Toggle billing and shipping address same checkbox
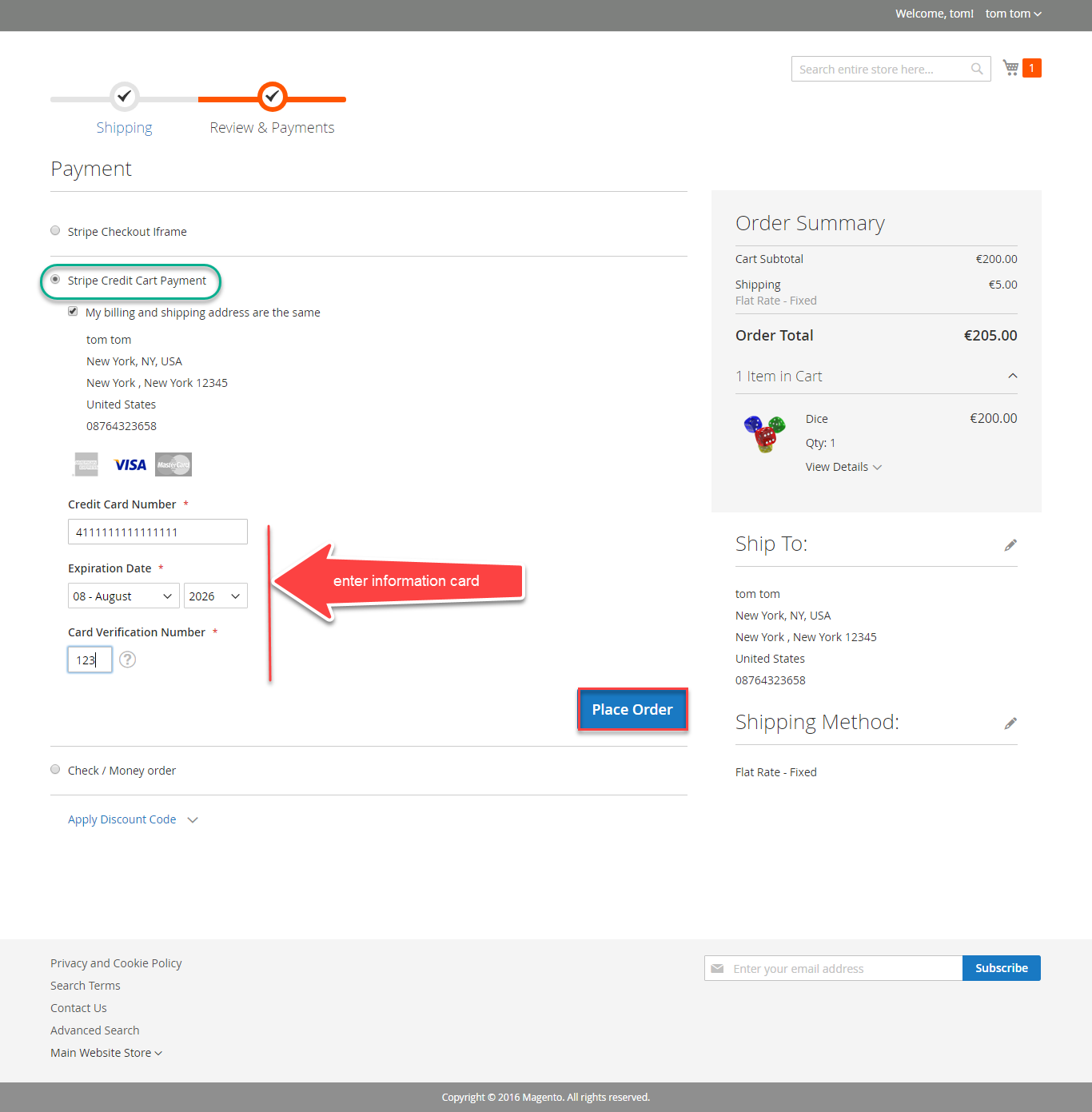The width and height of the screenshot is (1092, 1112). click(x=73, y=312)
